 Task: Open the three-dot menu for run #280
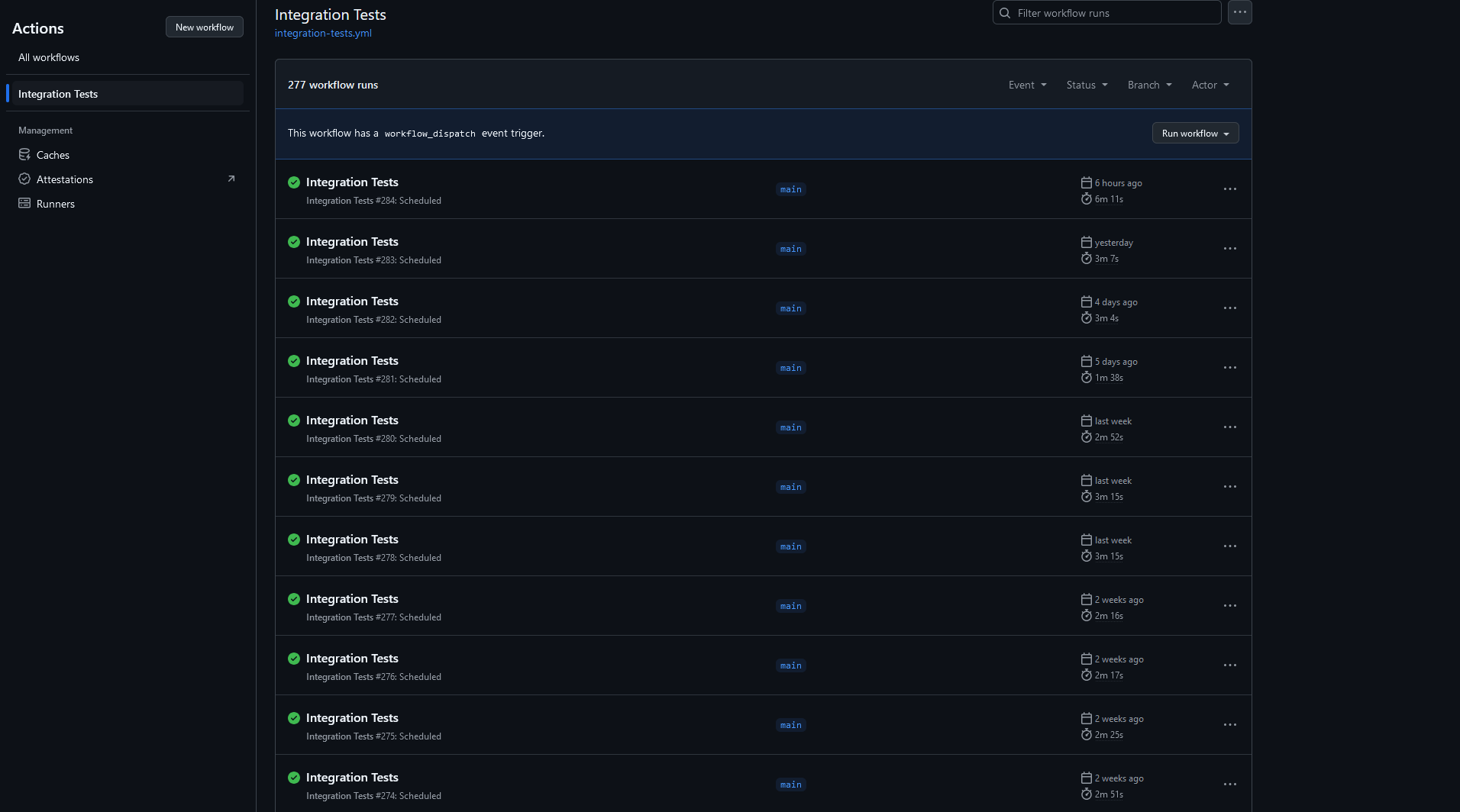point(1229,427)
